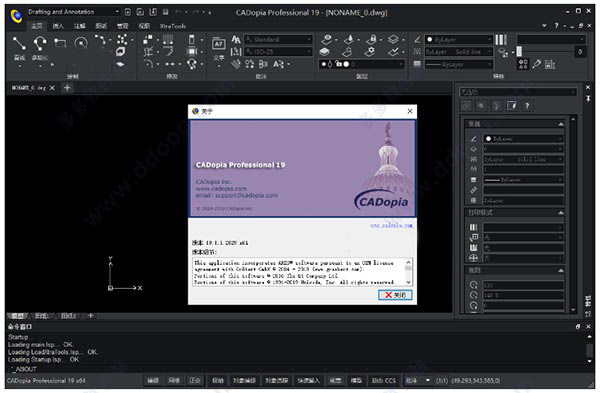Toggle entity snap (ESnap) in status bar
Image resolution: width=600 pixels, height=393 pixels.
(x=244, y=380)
